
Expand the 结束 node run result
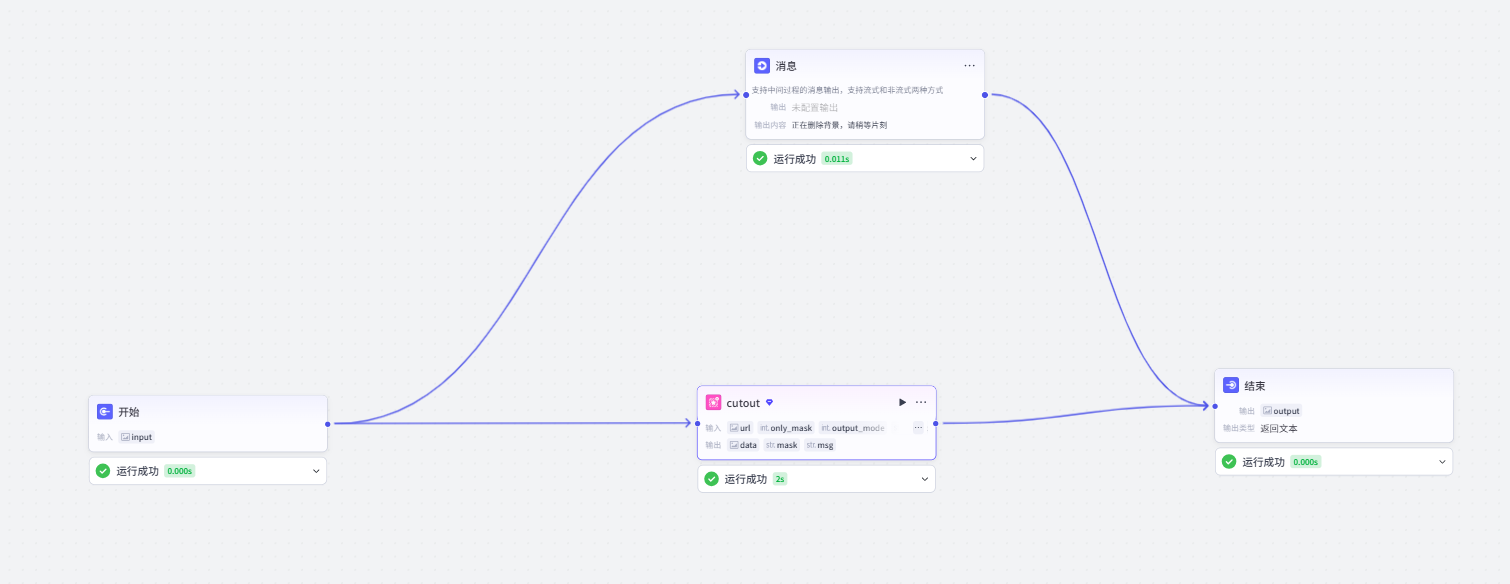[x=1442, y=462]
